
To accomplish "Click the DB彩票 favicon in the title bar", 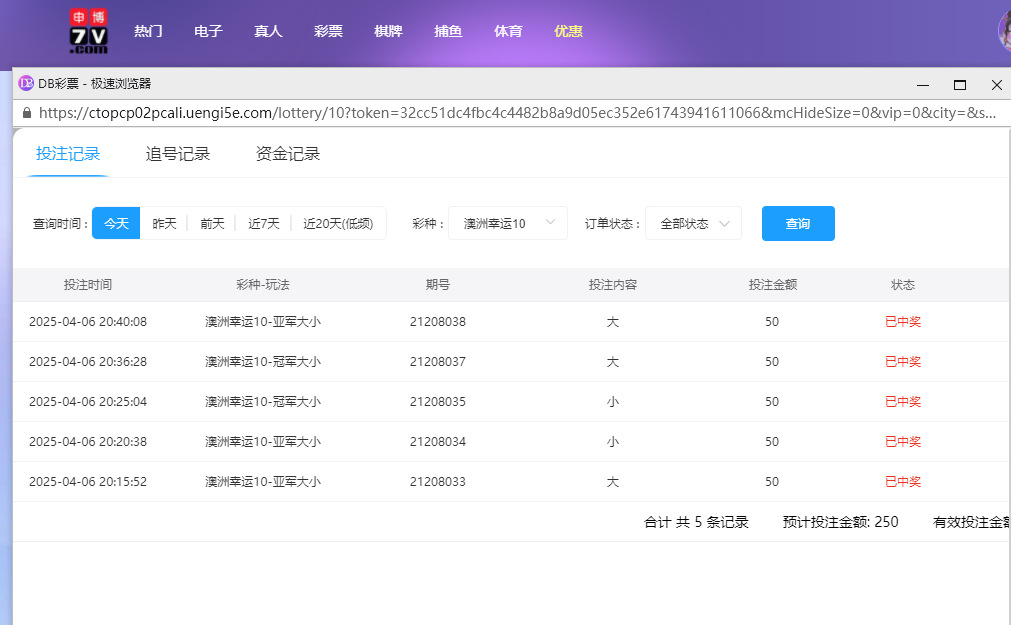I will [26, 85].
